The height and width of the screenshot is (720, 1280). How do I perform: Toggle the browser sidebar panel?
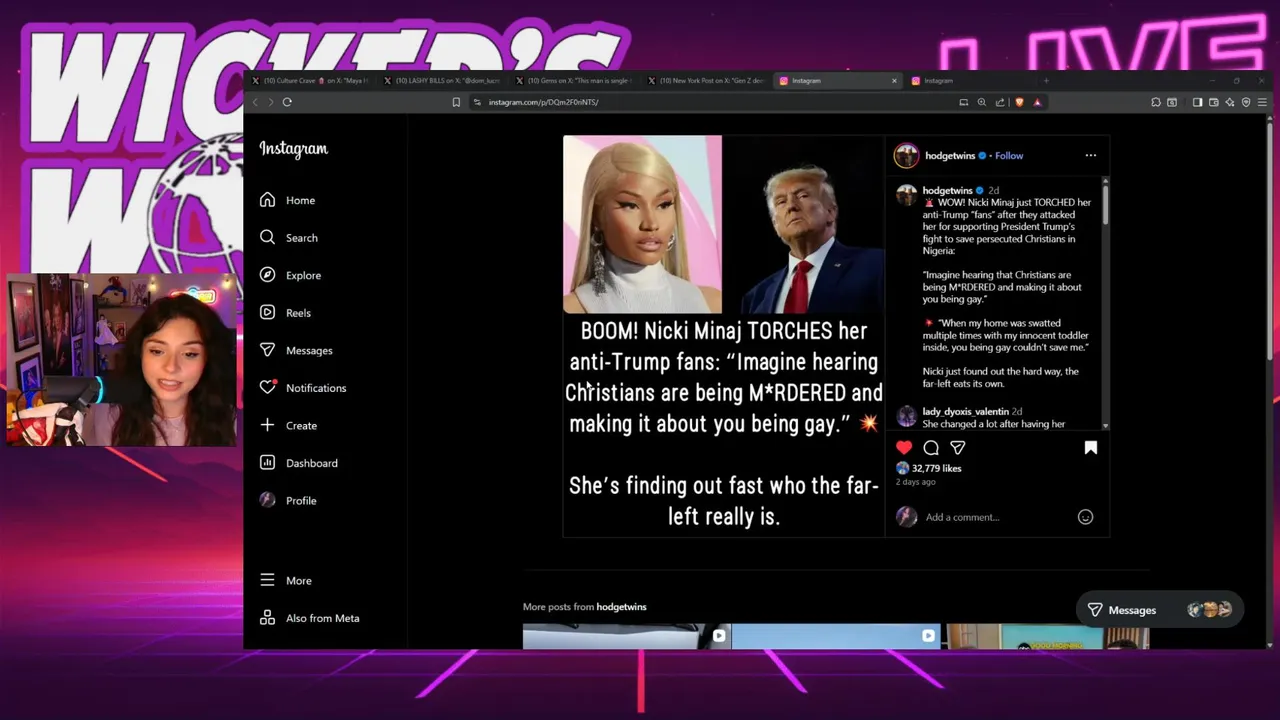point(1197,102)
